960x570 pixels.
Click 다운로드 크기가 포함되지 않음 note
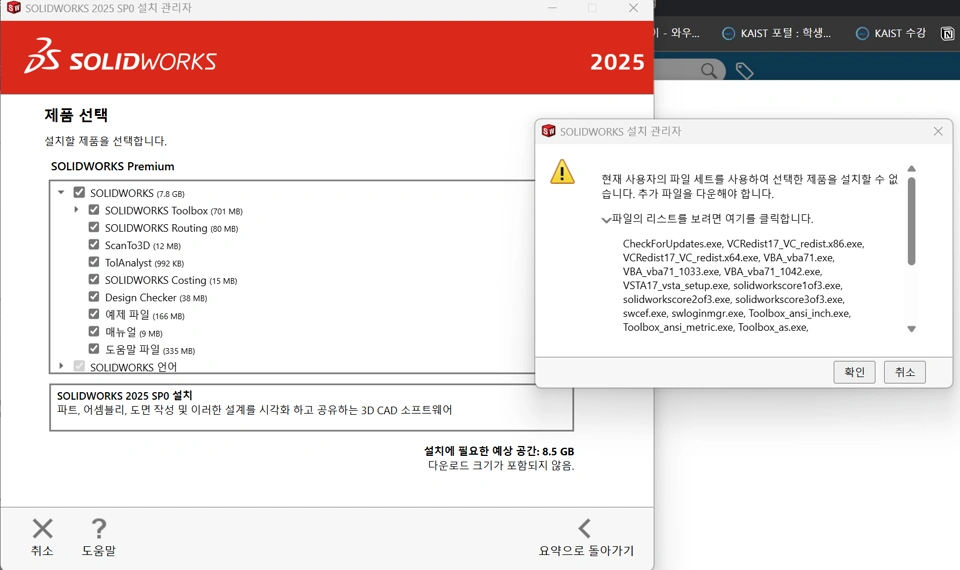(501, 466)
